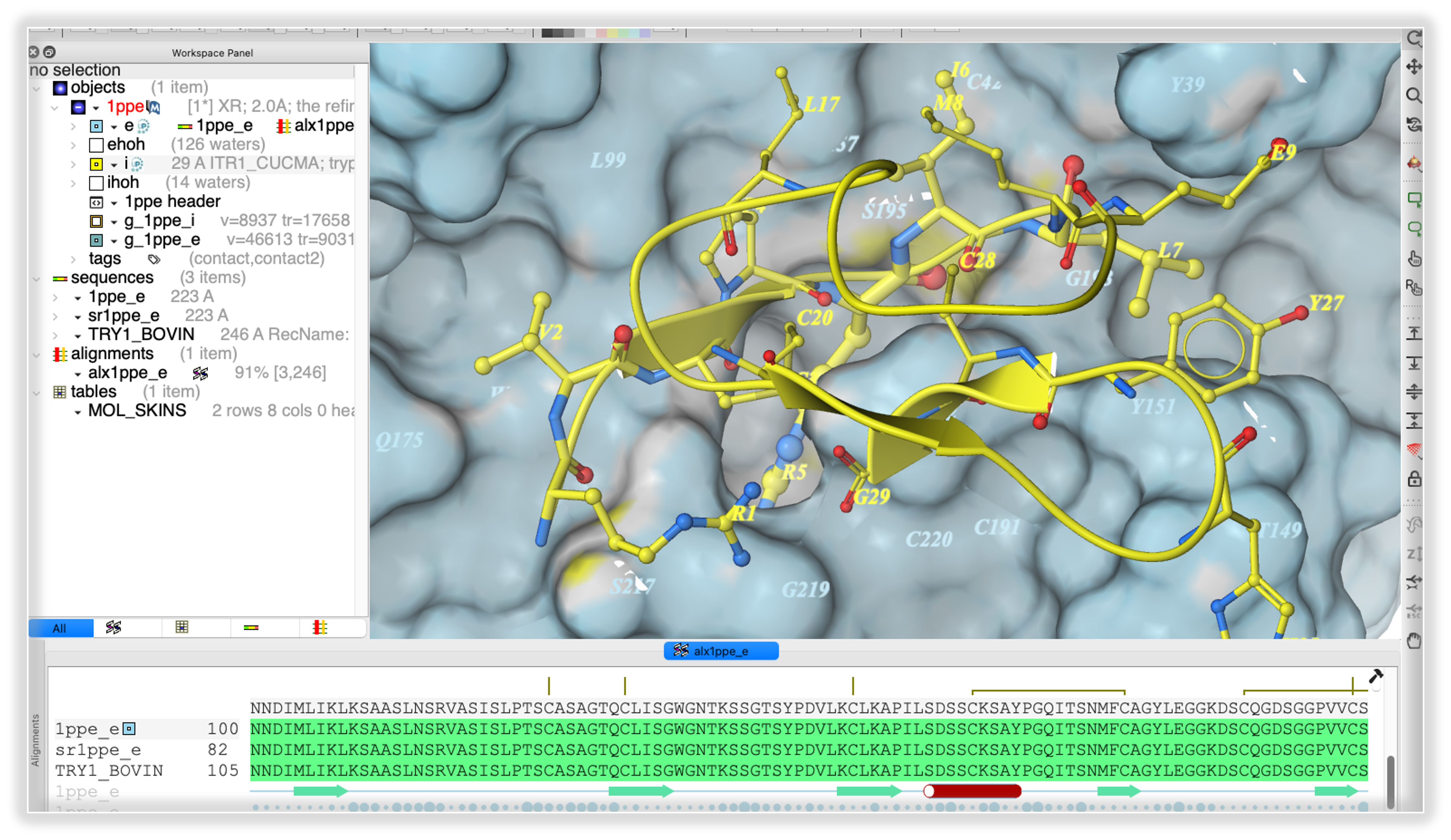Screen dimensions: 1451x840
Task: Toggle yellow visibility square of chain i
Action: tap(97, 164)
